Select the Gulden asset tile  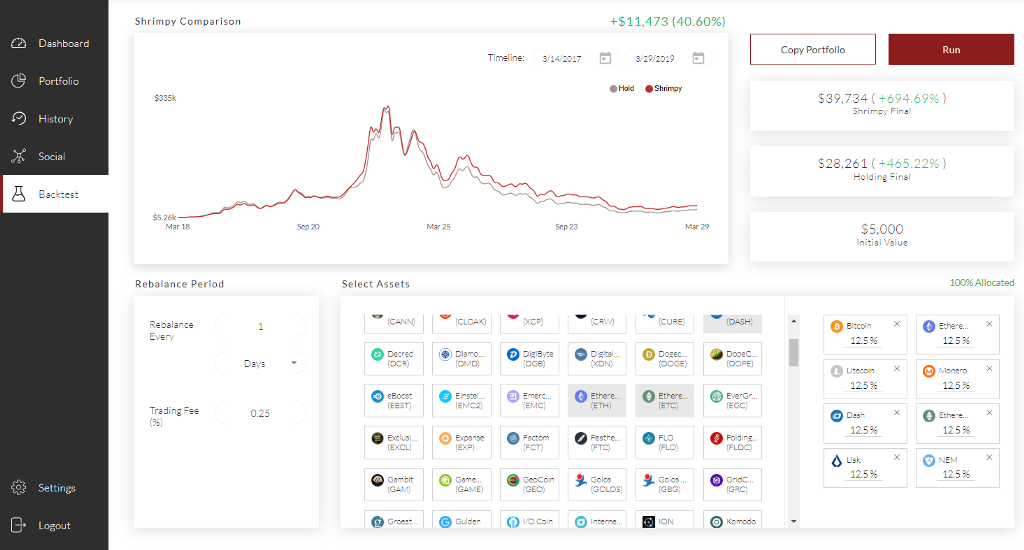tap(462, 519)
